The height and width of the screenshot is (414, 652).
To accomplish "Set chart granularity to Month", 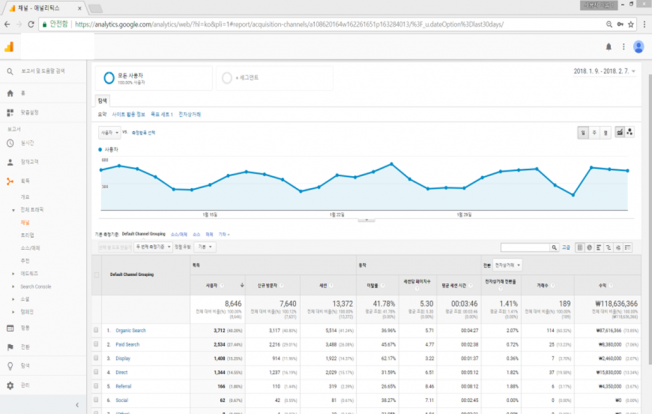I will pos(605,133).
